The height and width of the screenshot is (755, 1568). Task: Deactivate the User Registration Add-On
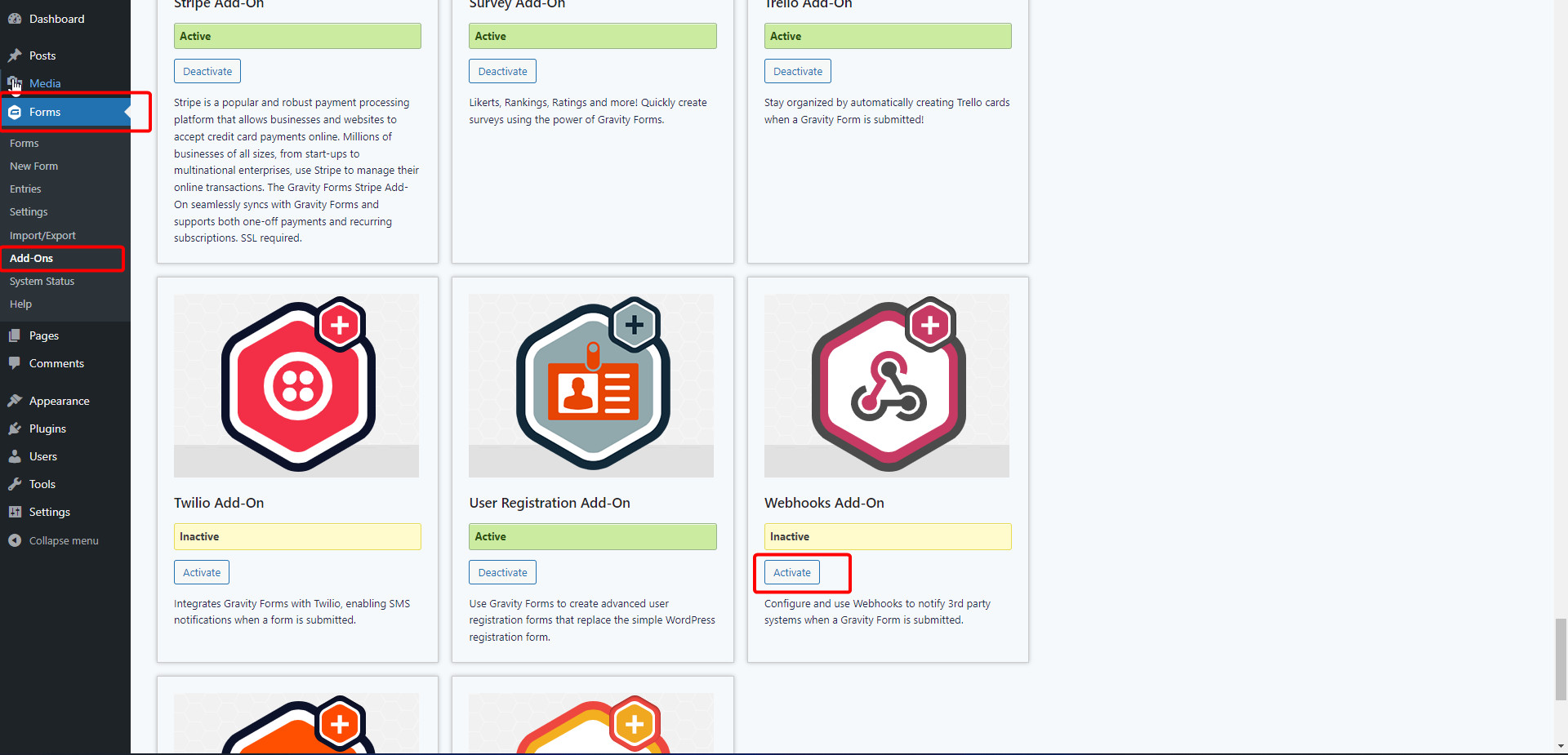click(502, 572)
